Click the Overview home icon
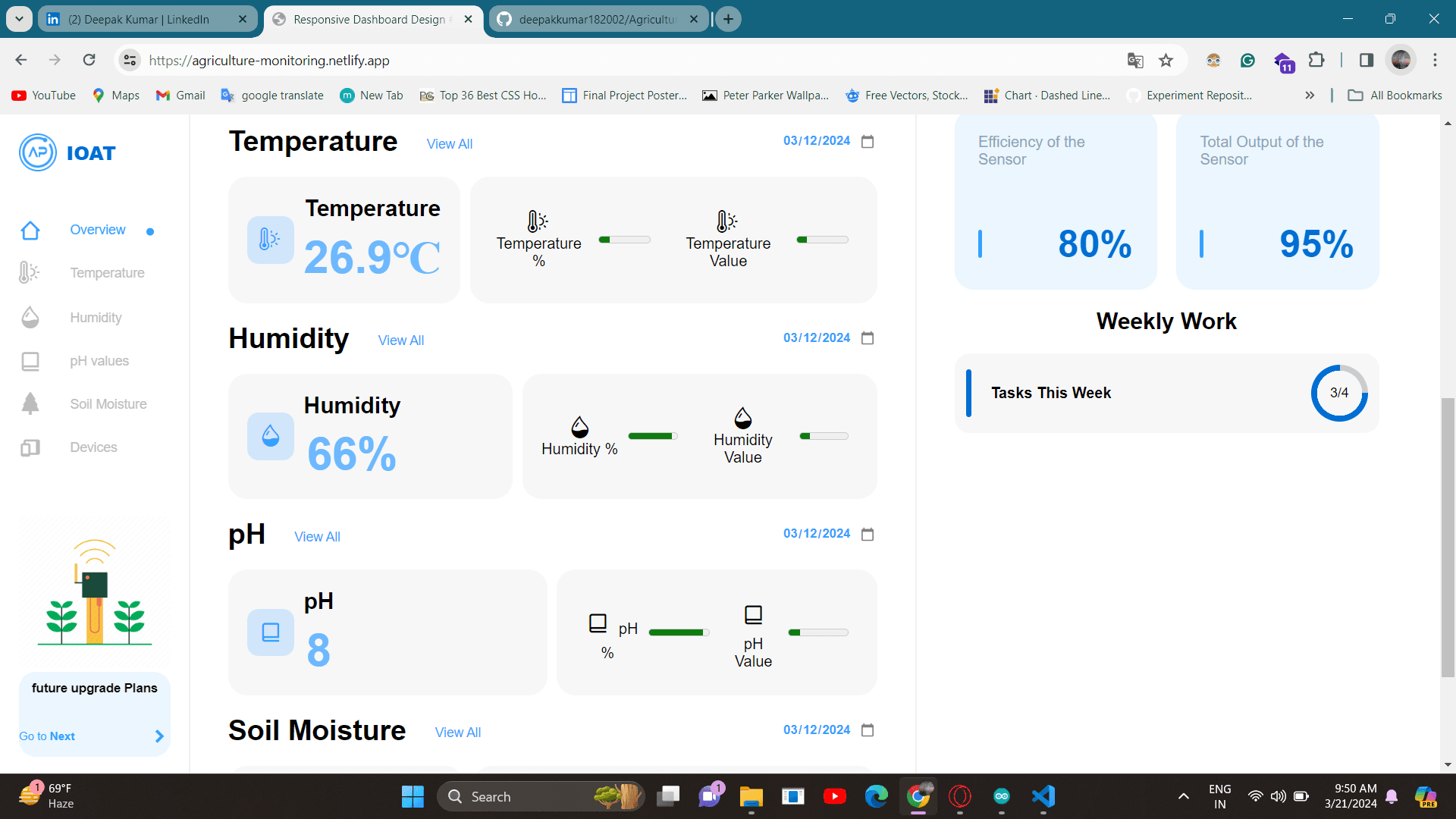The image size is (1456, 819). (x=30, y=229)
